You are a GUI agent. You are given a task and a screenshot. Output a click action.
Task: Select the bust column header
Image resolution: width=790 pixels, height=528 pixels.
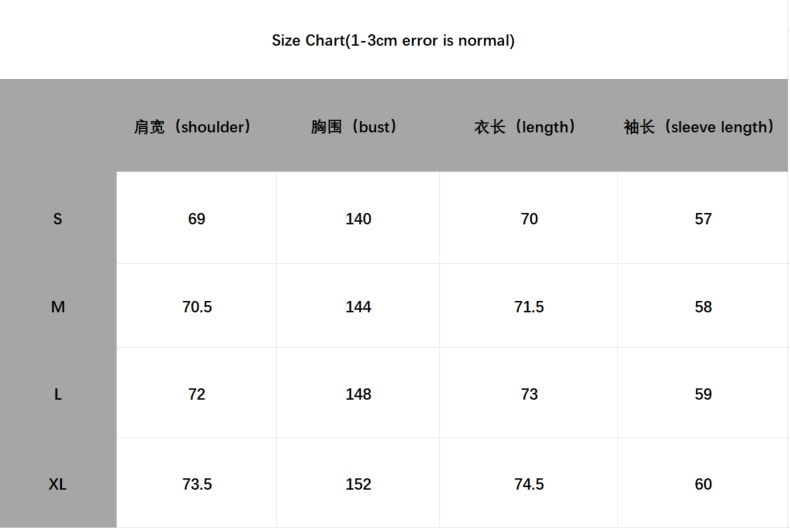[x=354, y=126]
